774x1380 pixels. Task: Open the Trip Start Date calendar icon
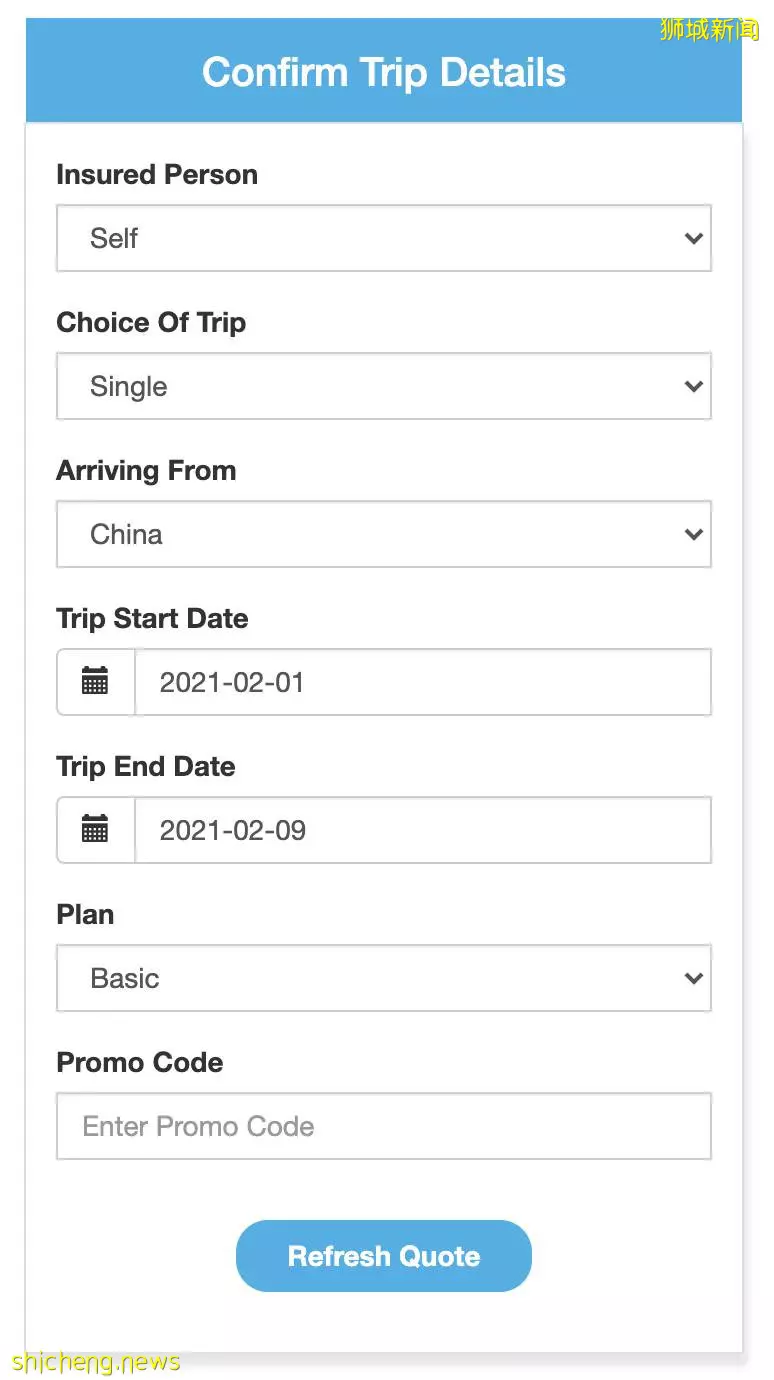click(95, 682)
